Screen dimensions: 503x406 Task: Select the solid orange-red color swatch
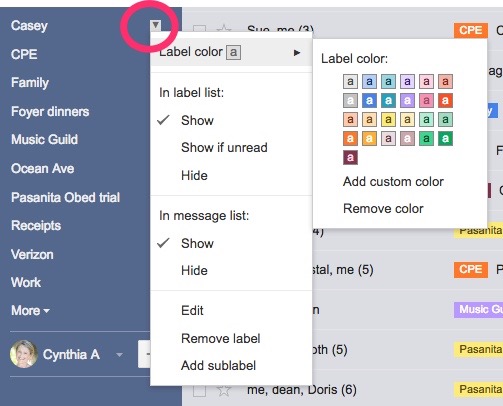pyautogui.click(x=445, y=100)
